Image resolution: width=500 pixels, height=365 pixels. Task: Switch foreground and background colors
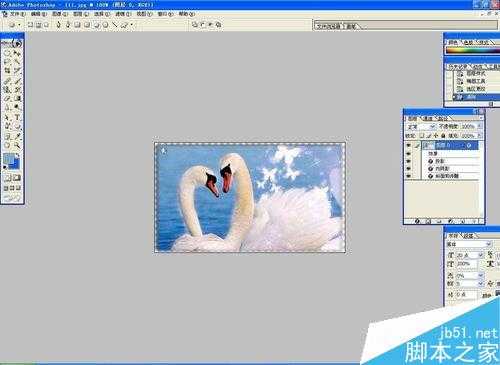tap(18, 156)
